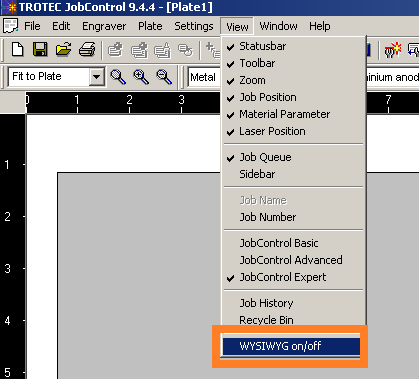419x379 pixels.
Task: Click the second greyed job stack toolbar icon
Action: [139, 50]
